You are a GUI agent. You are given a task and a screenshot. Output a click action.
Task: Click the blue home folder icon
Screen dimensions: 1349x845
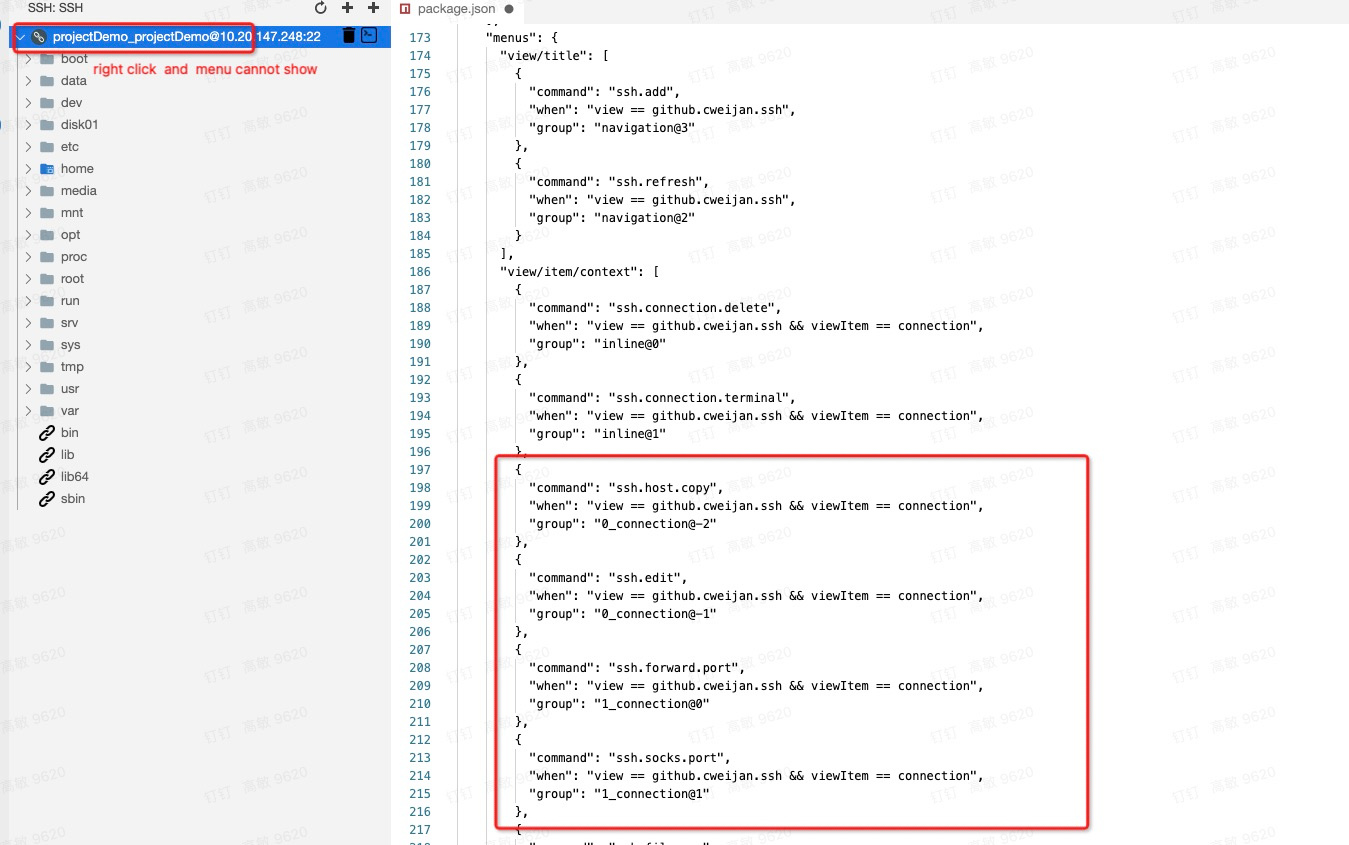coord(46,169)
